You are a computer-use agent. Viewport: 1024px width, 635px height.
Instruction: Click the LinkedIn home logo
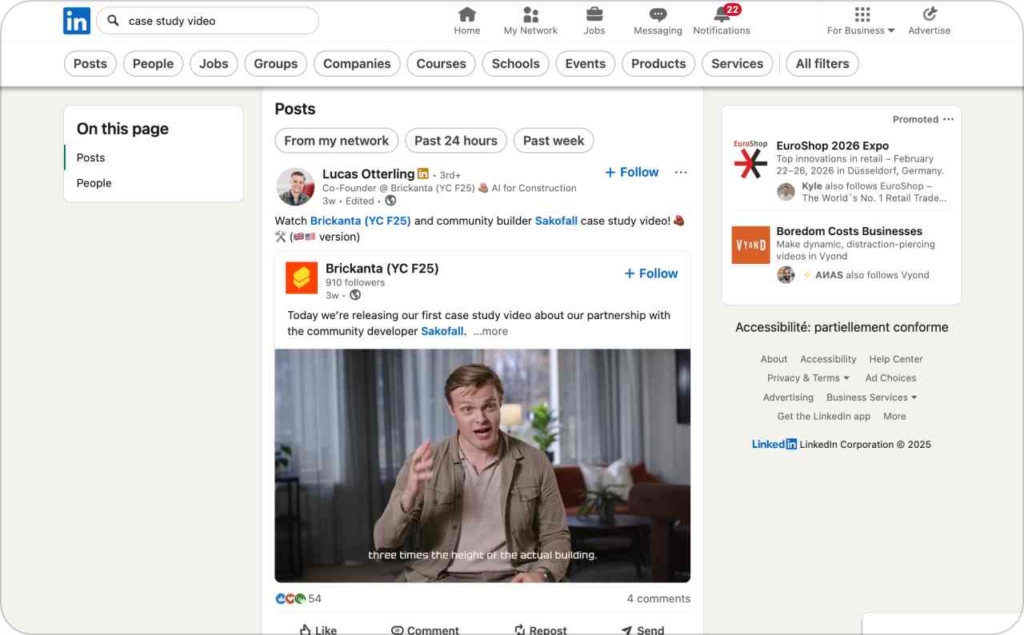76,20
